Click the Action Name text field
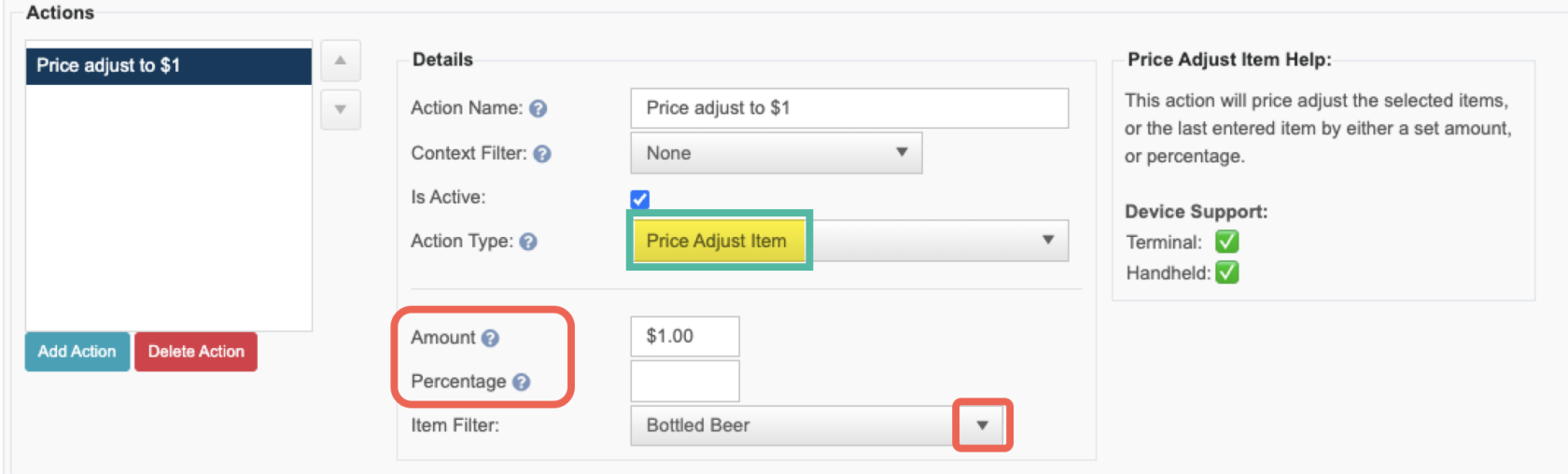 tap(849, 108)
